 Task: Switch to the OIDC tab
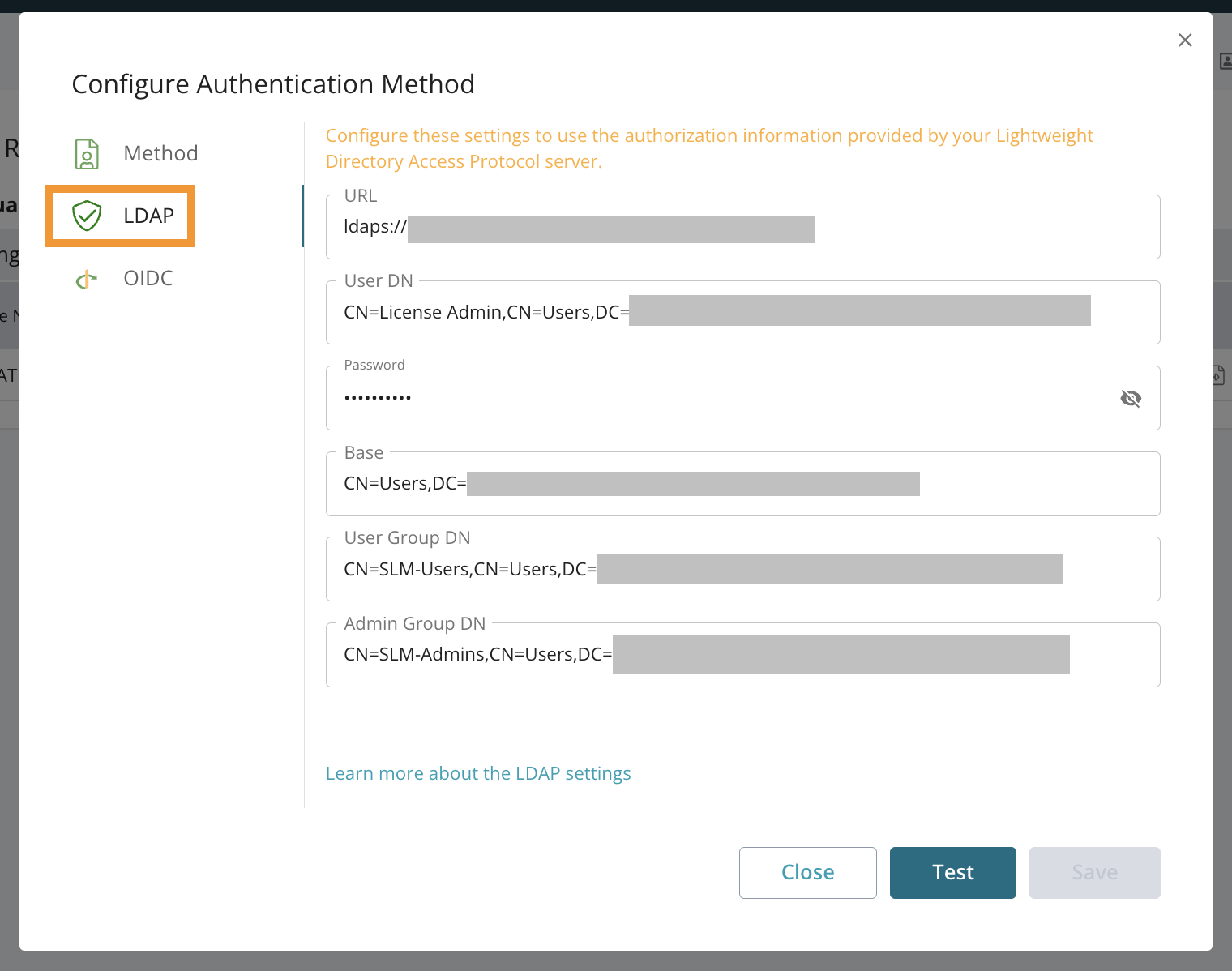[x=148, y=278]
